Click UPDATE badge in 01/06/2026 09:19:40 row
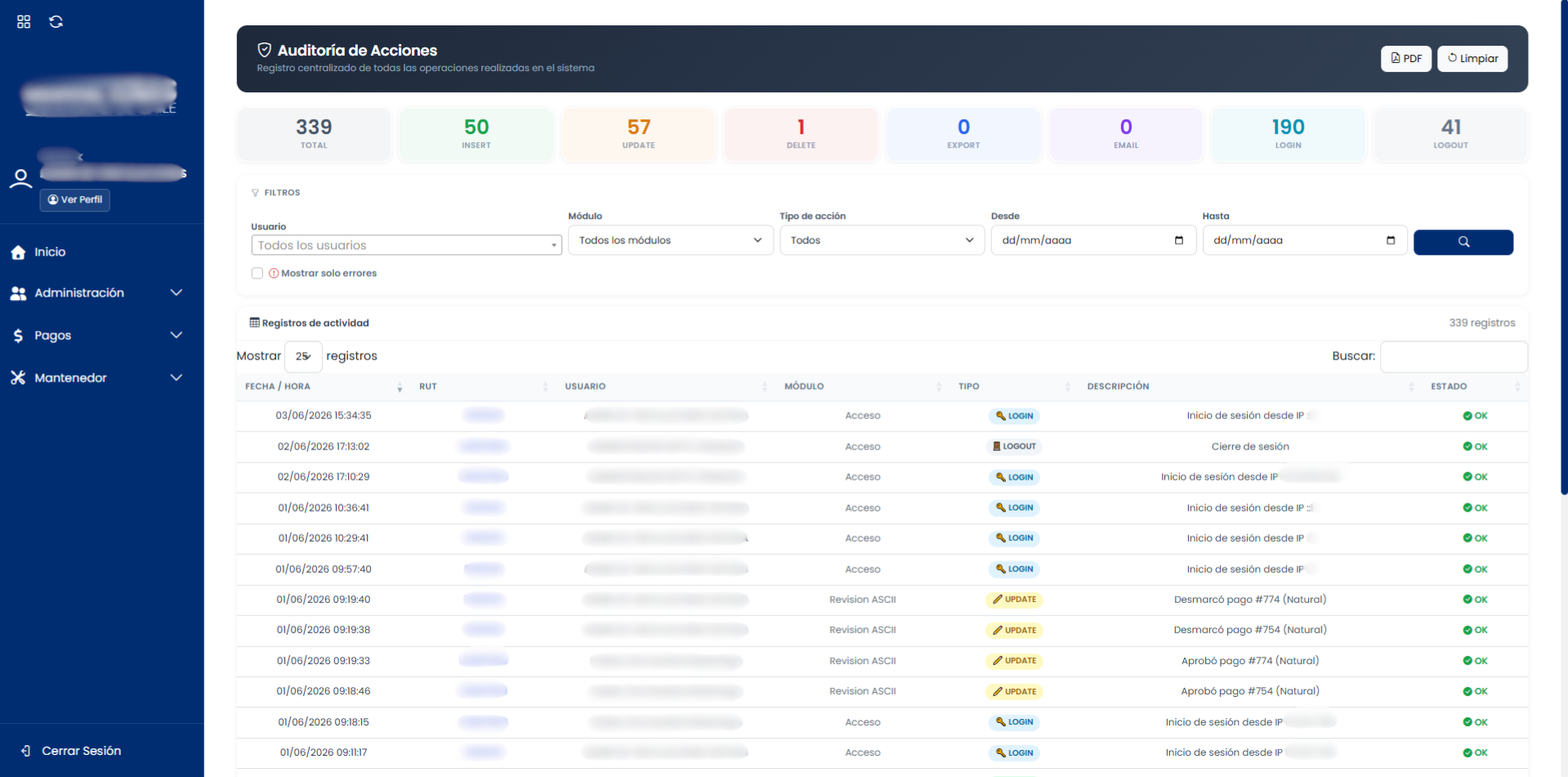The width and height of the screenshot is (1568, 777). click(1014, 600)
